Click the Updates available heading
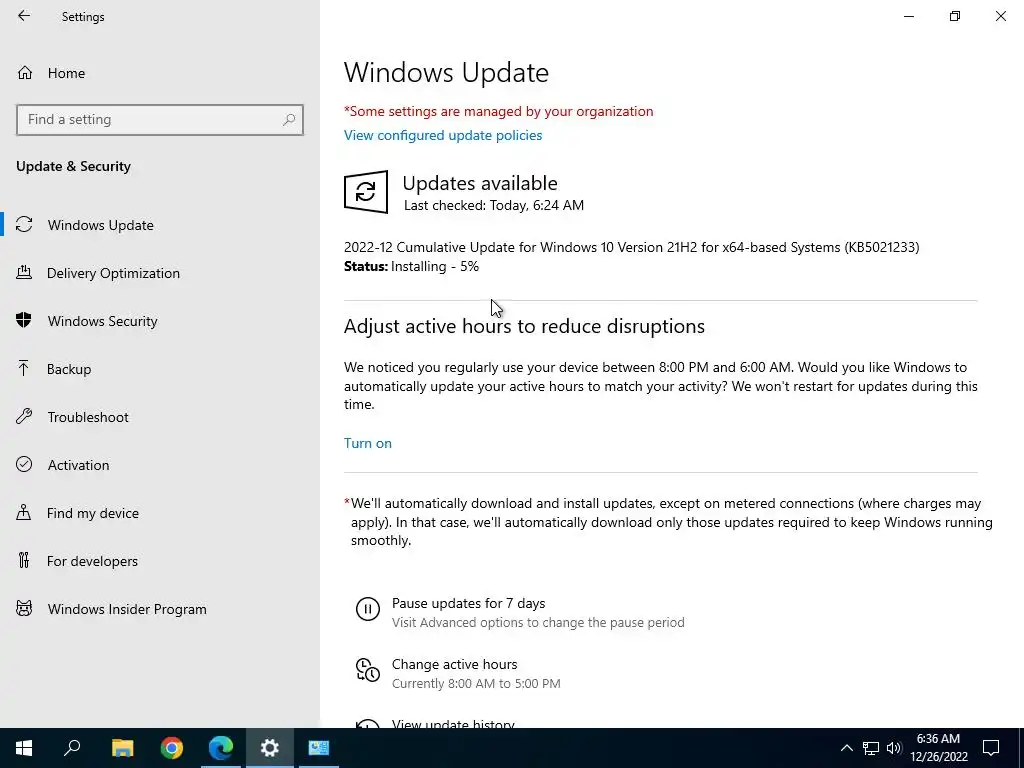1024x768 pixels. 480,183
